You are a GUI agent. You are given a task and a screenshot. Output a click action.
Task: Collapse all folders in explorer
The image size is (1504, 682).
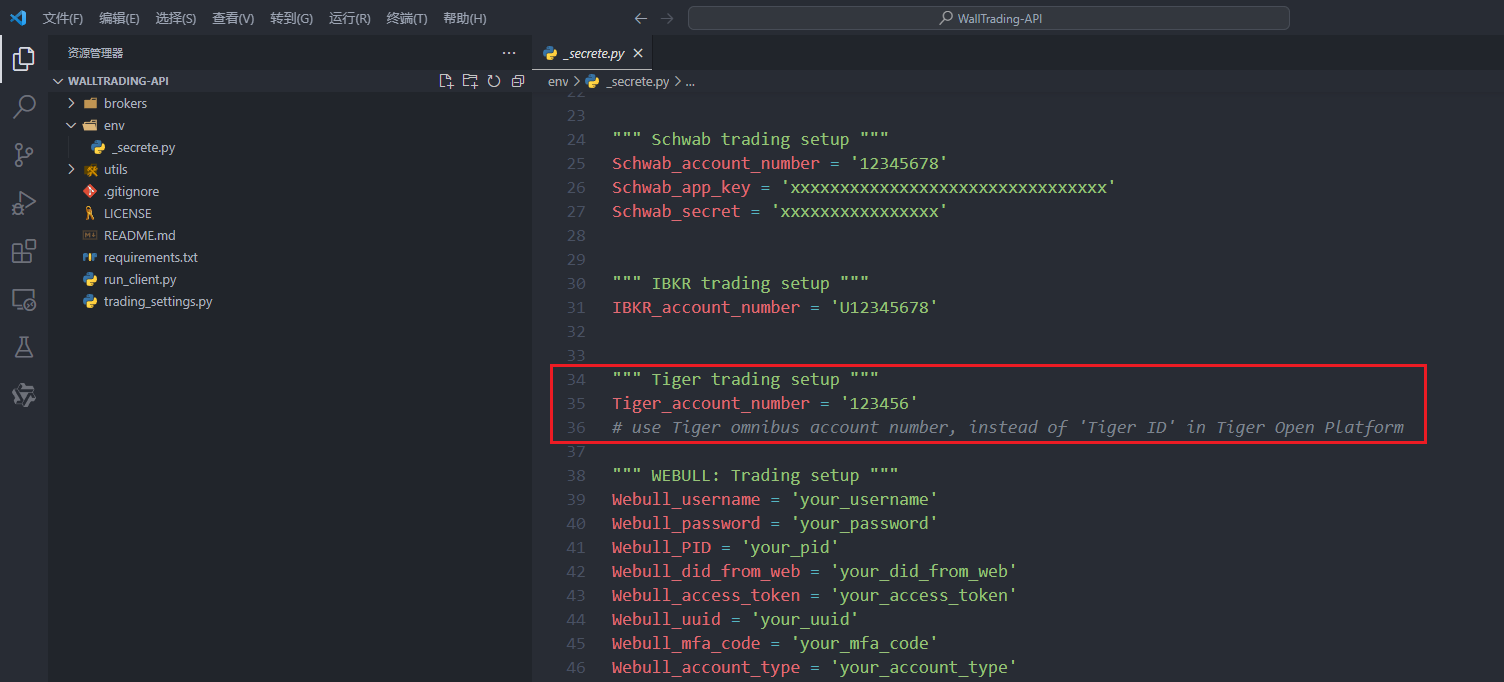click(x=517, y=81)
